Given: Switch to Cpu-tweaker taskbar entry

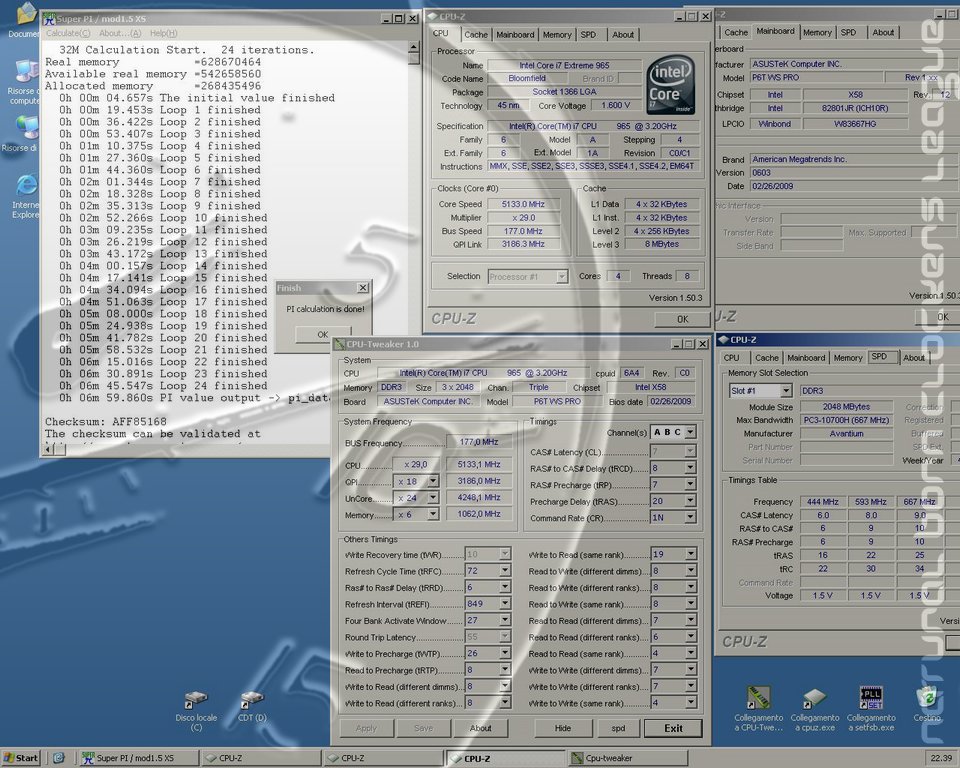Looking at the screenshot, I should [628, 758].
